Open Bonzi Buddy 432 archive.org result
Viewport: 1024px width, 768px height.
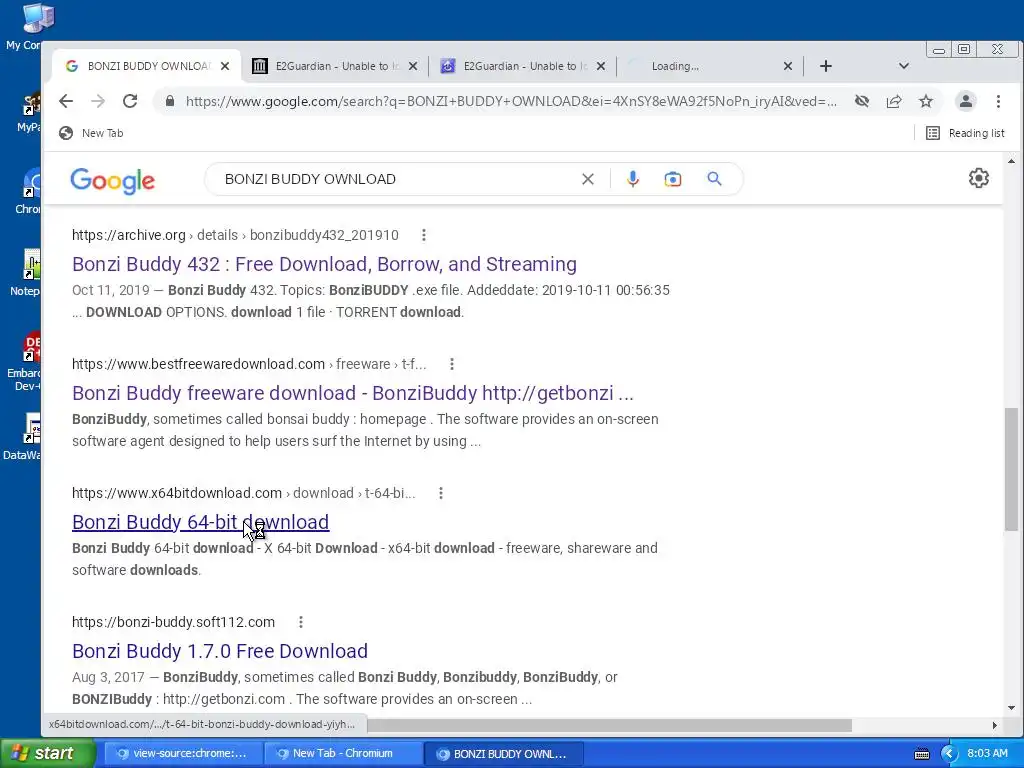[324, 264]
